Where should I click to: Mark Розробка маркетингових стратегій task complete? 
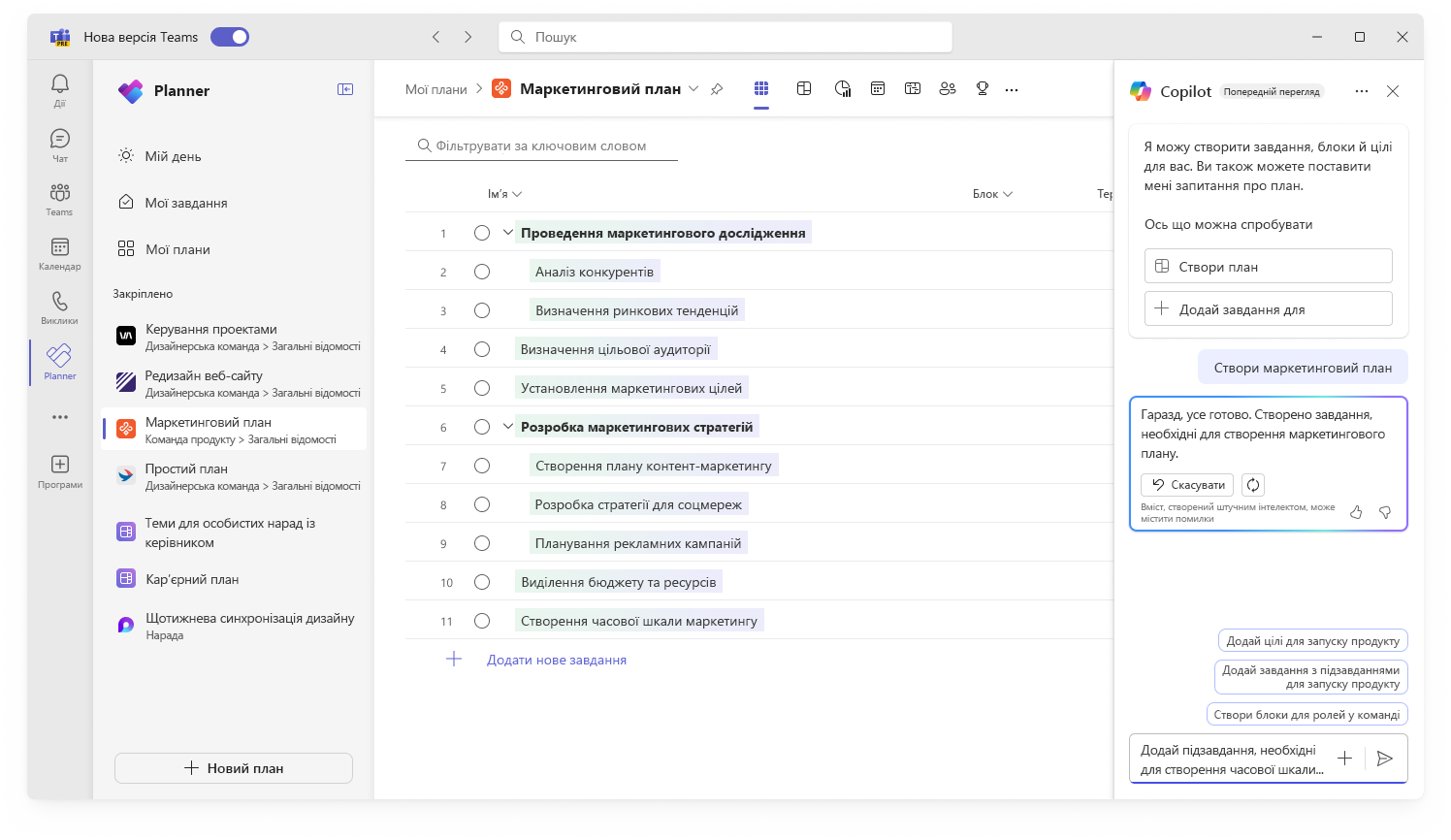click(482, 427)
